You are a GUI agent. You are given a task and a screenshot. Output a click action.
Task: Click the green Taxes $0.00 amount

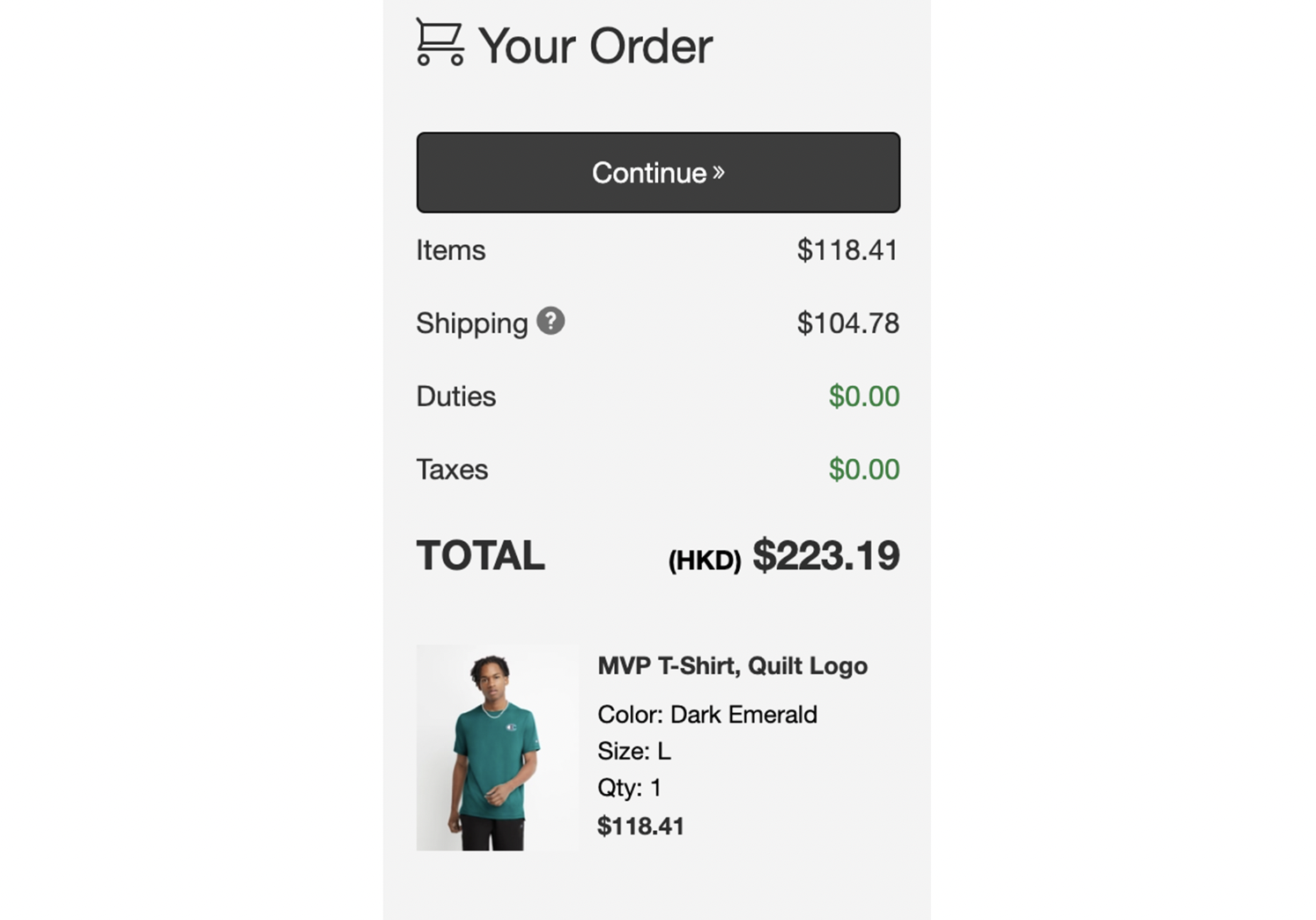click(x=863, y=470)
